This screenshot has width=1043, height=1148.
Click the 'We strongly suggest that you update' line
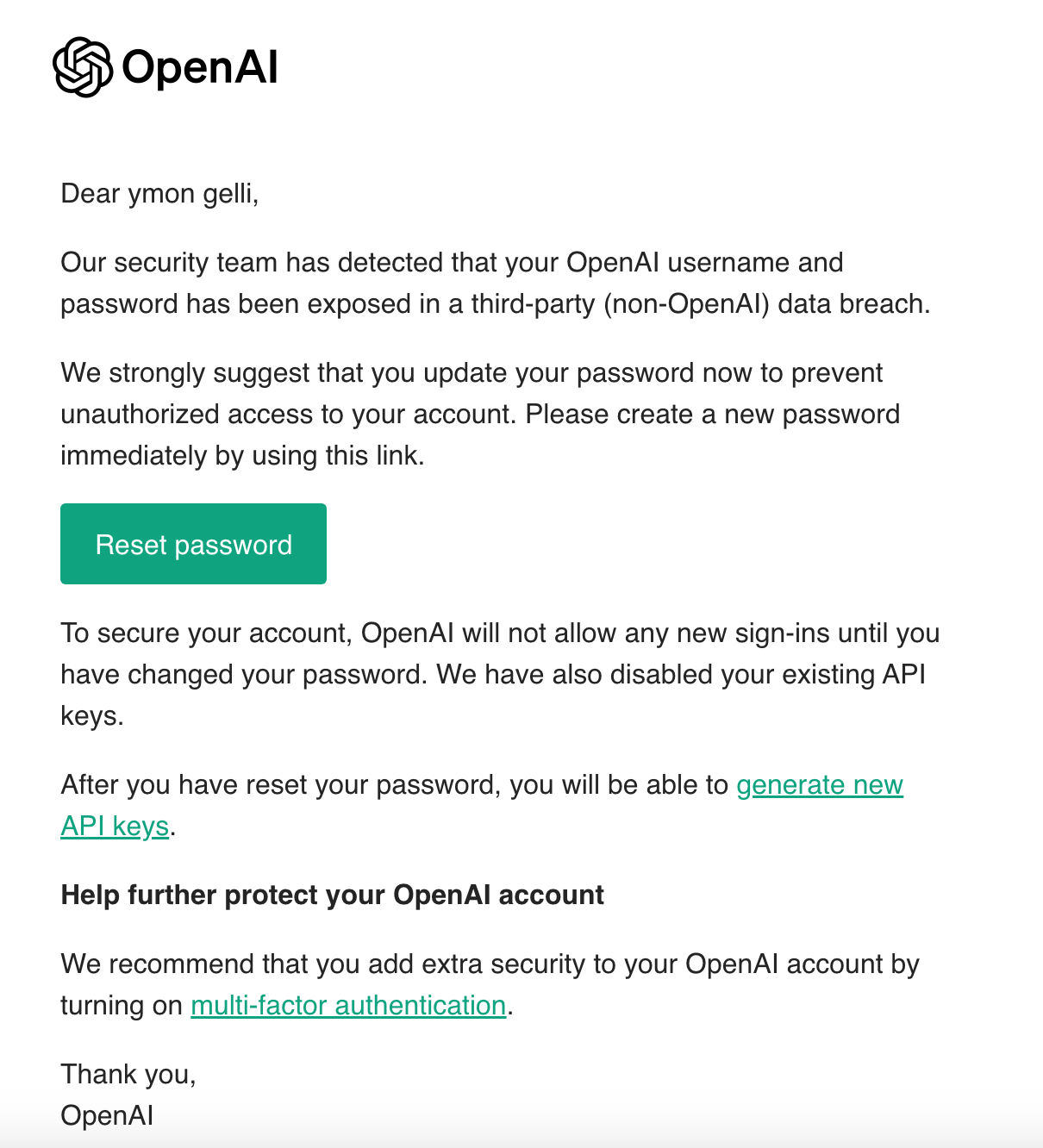pos(472,373)
